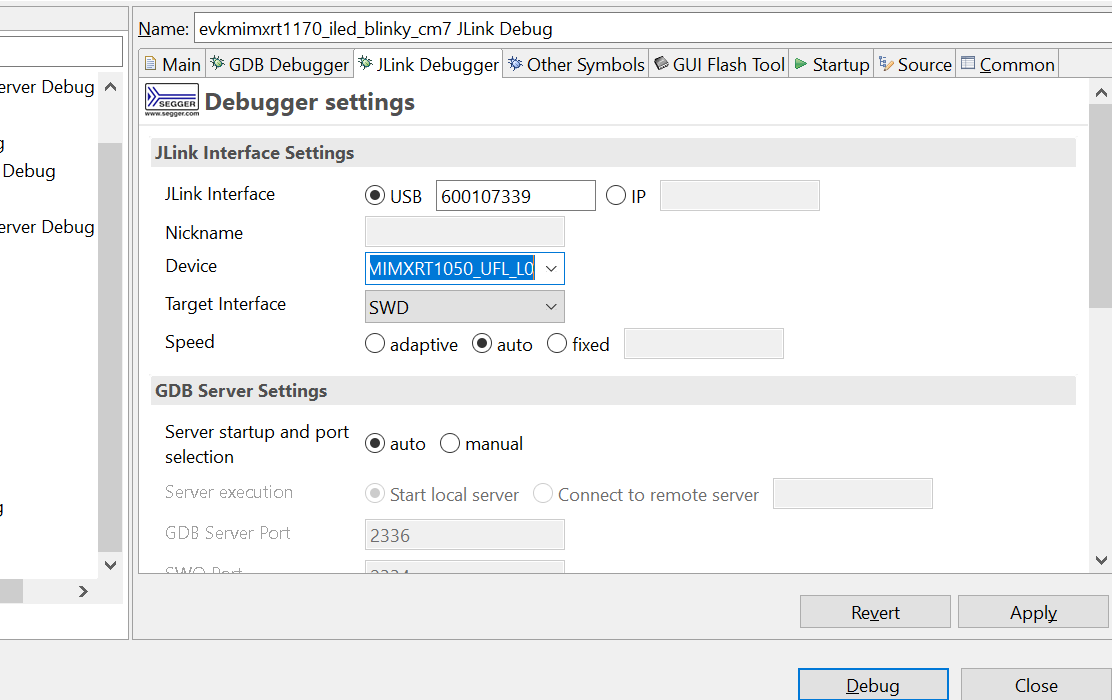Image resolution: width=1112 pixels, height=700 pixels.
Task: Choose manual server startup and port selection
Action: pos(450,442)
